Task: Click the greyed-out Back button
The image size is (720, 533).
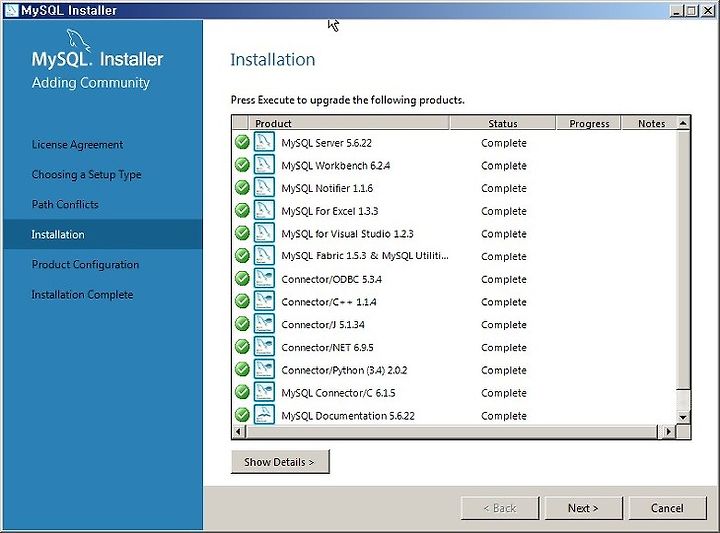Action: pos(500,508)
